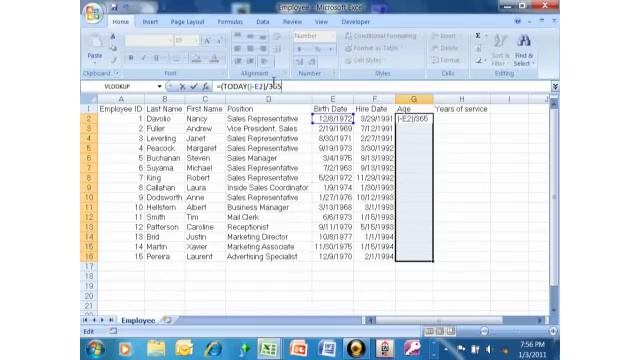Switch to the Insert ribbon tab
The width and height of the screenshot is (640, 360).
(x=150, y=22)
